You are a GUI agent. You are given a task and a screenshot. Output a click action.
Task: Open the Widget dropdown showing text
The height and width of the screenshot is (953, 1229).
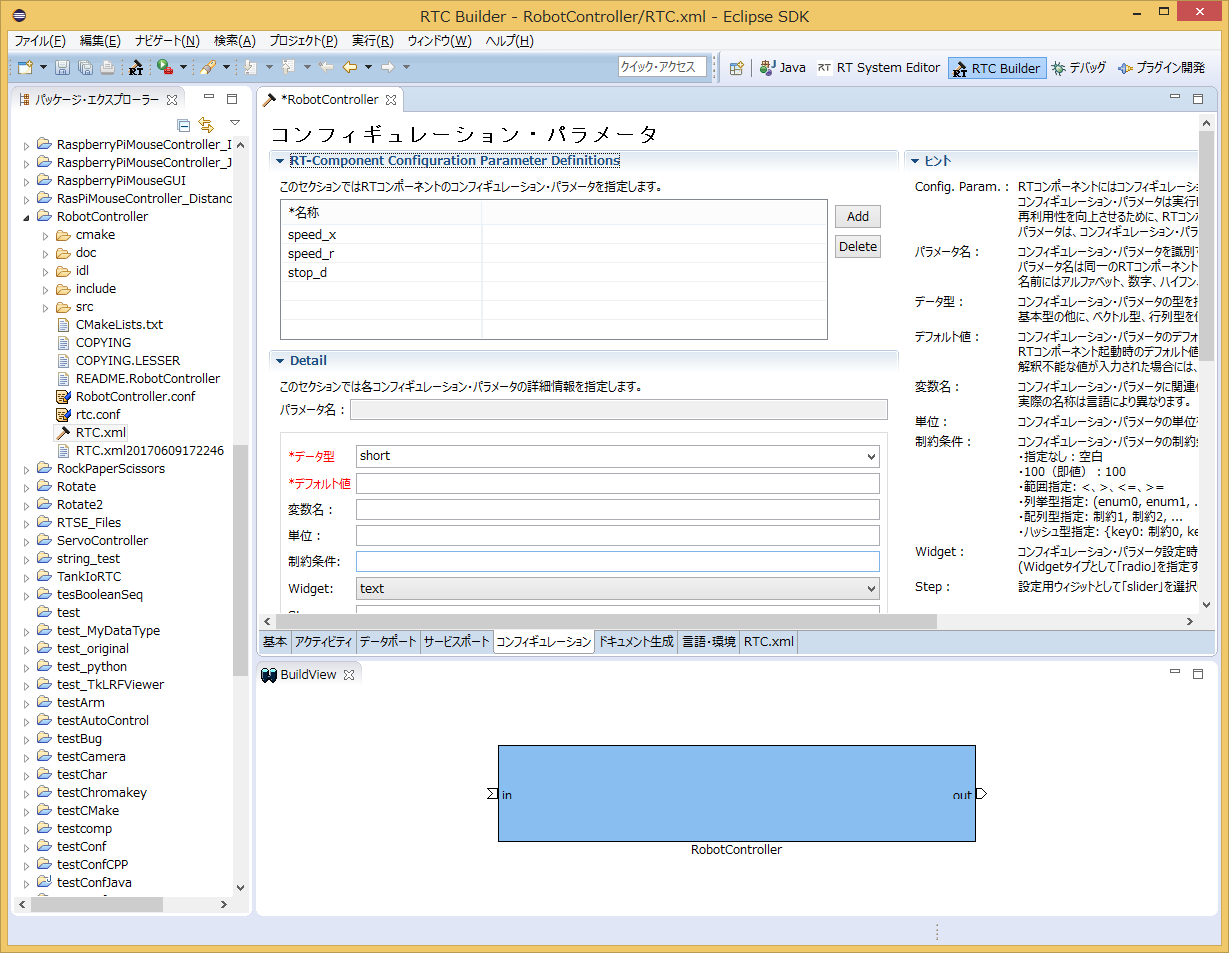point(617,589)
